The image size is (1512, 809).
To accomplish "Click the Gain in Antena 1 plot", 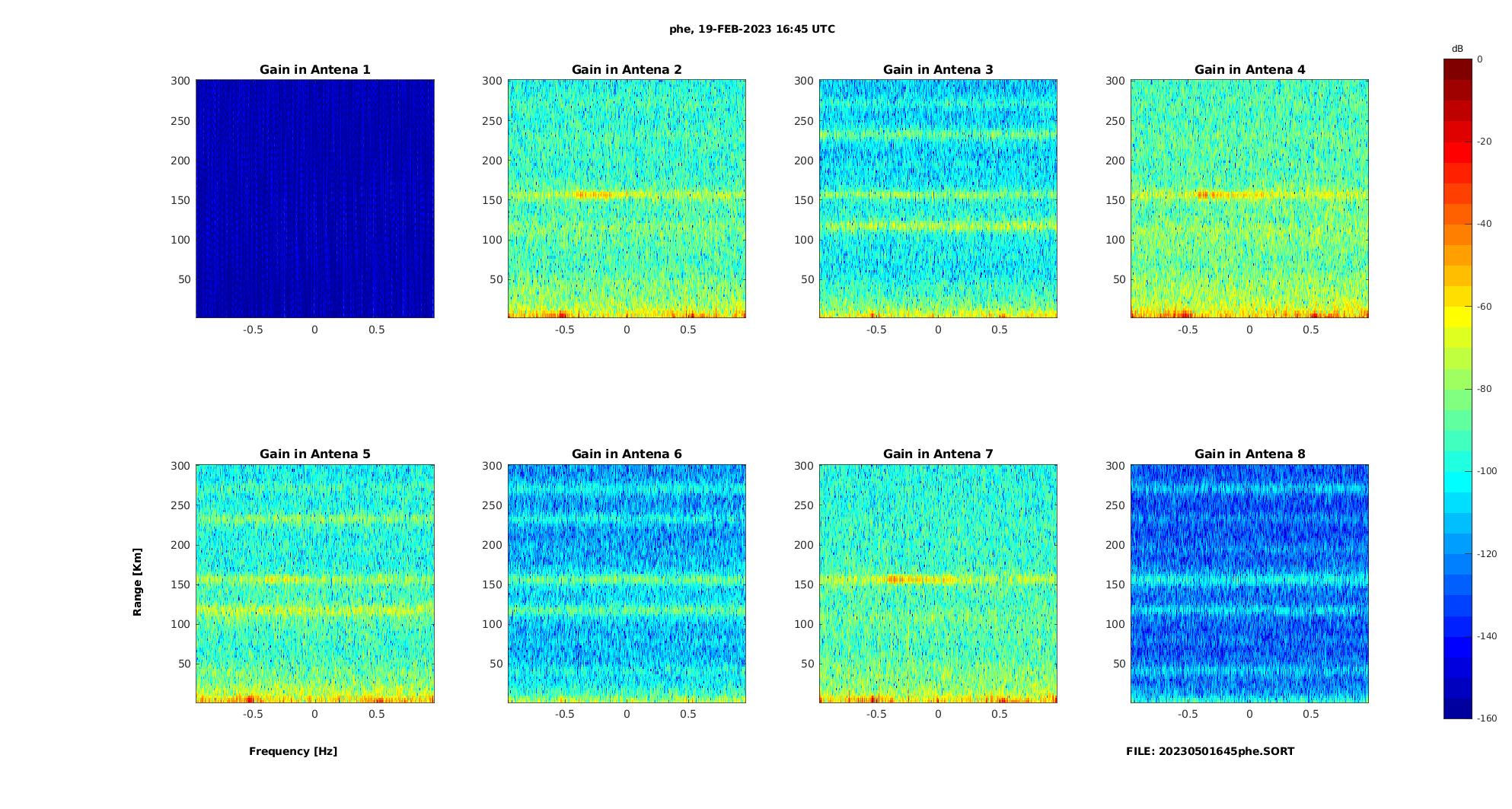I will tap(315, 199).
